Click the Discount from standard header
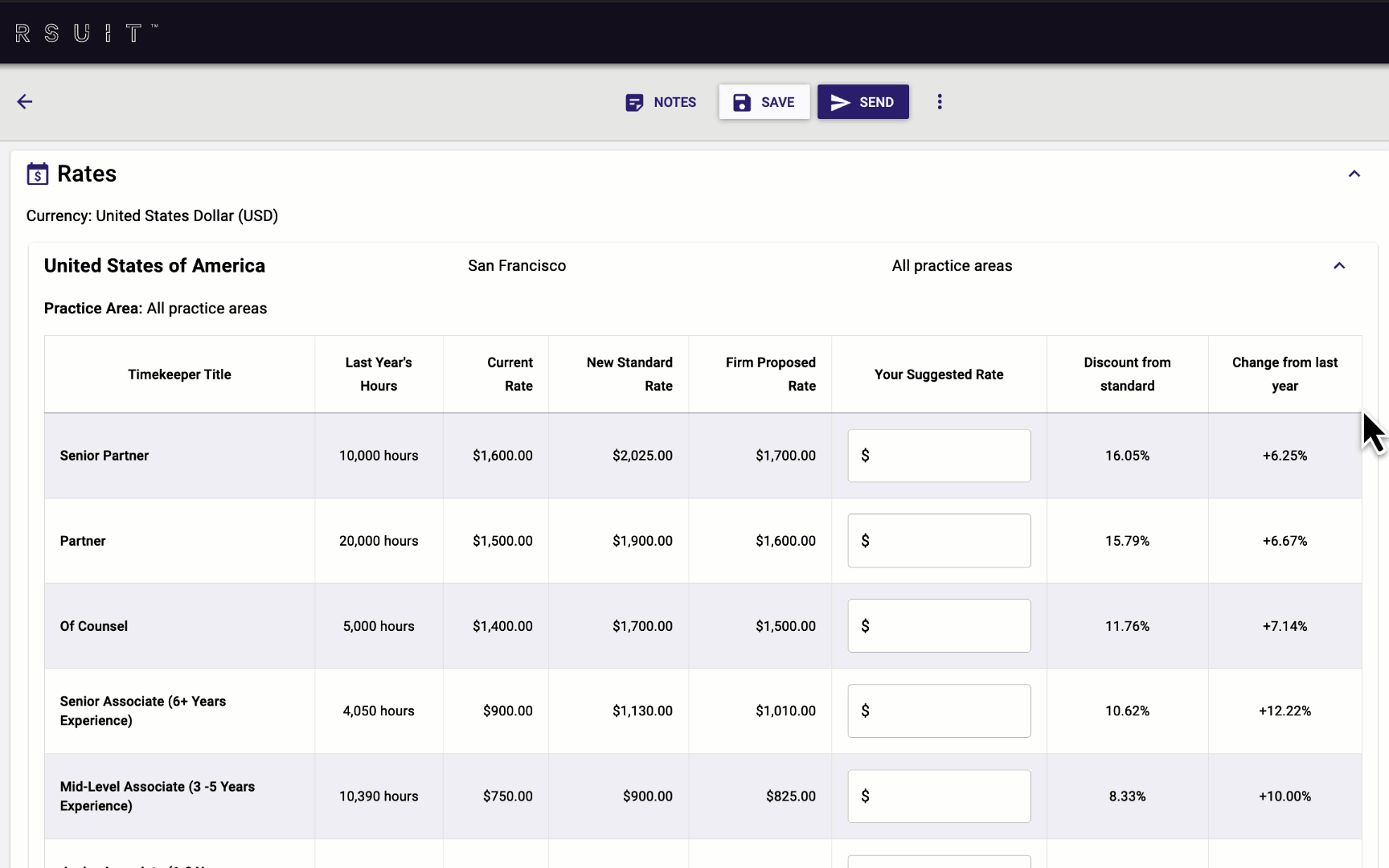The width and height of the screenshot is (1389, 868). 1127,375
